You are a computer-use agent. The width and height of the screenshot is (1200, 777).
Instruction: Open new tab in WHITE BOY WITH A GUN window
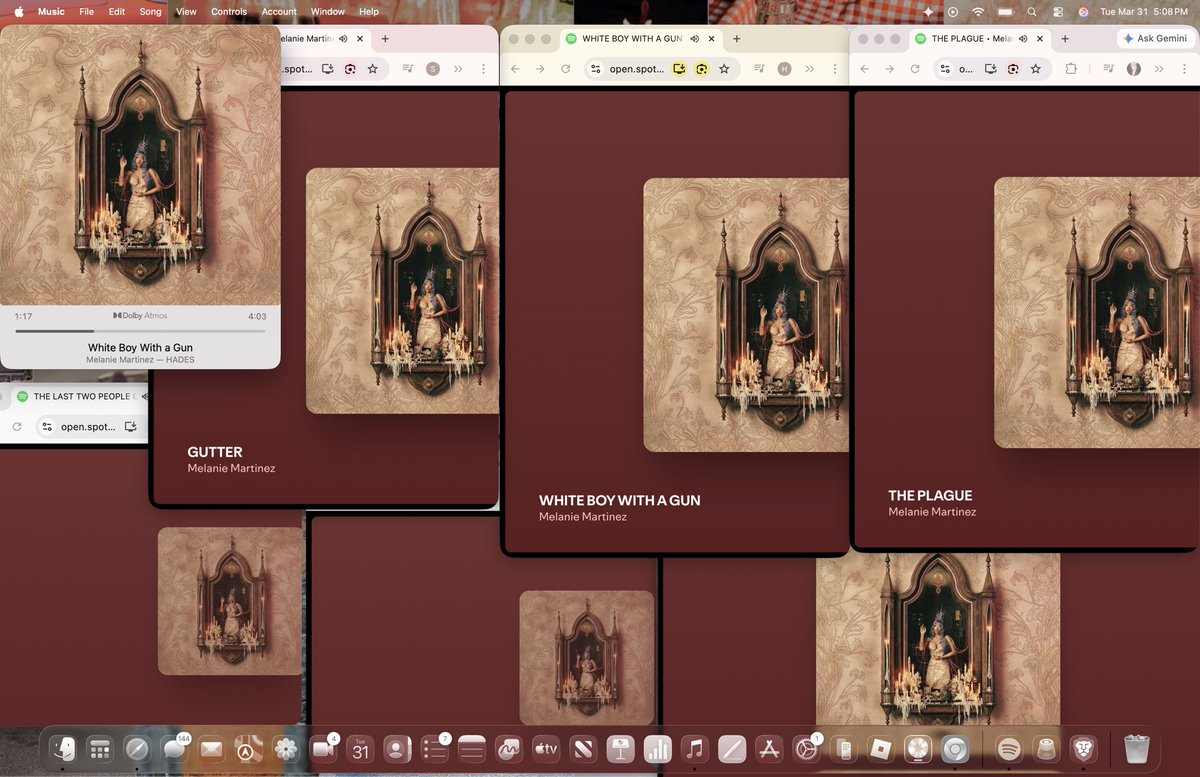(x=737, y=39)
